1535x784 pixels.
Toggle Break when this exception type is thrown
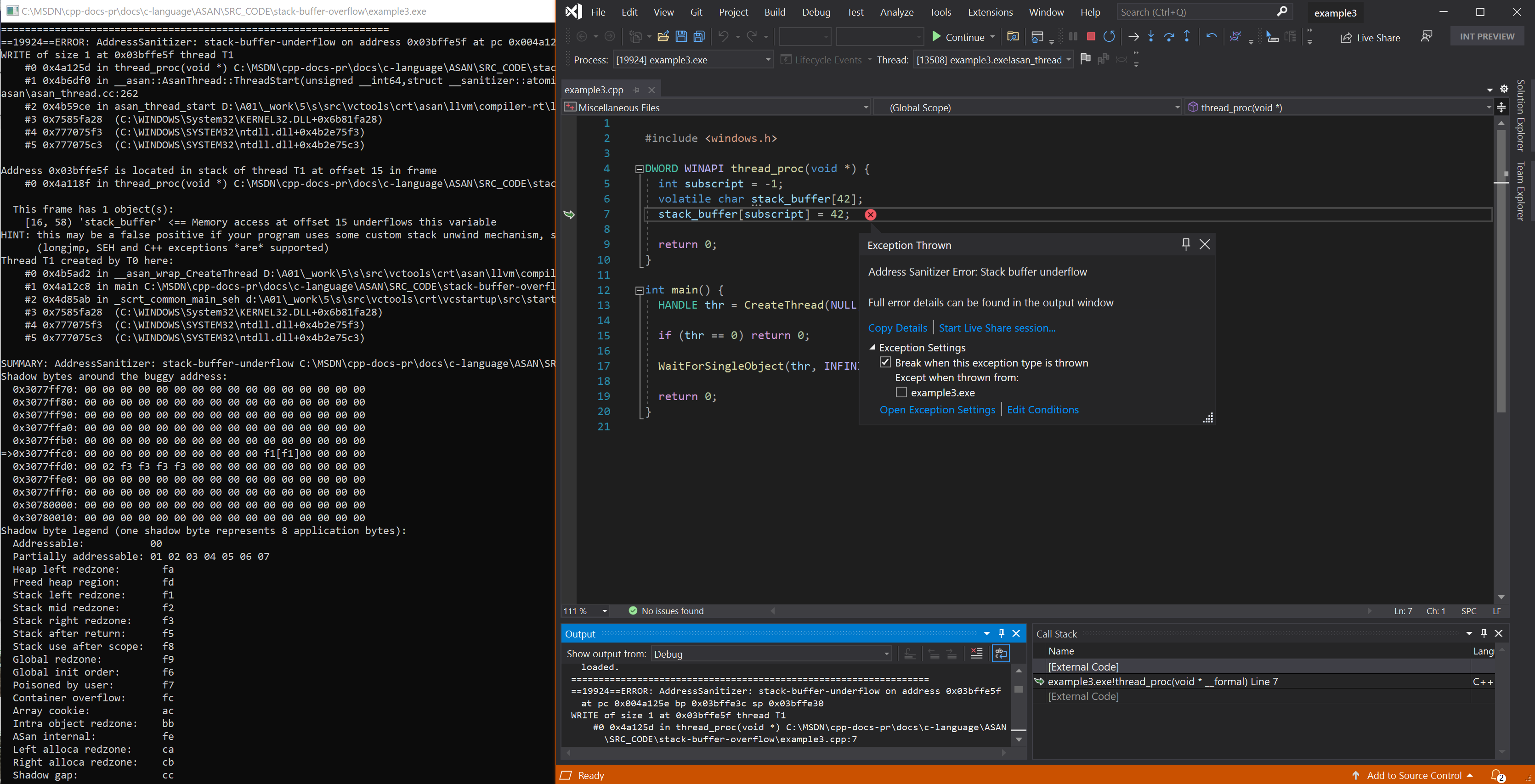click(x=885, y=362)
